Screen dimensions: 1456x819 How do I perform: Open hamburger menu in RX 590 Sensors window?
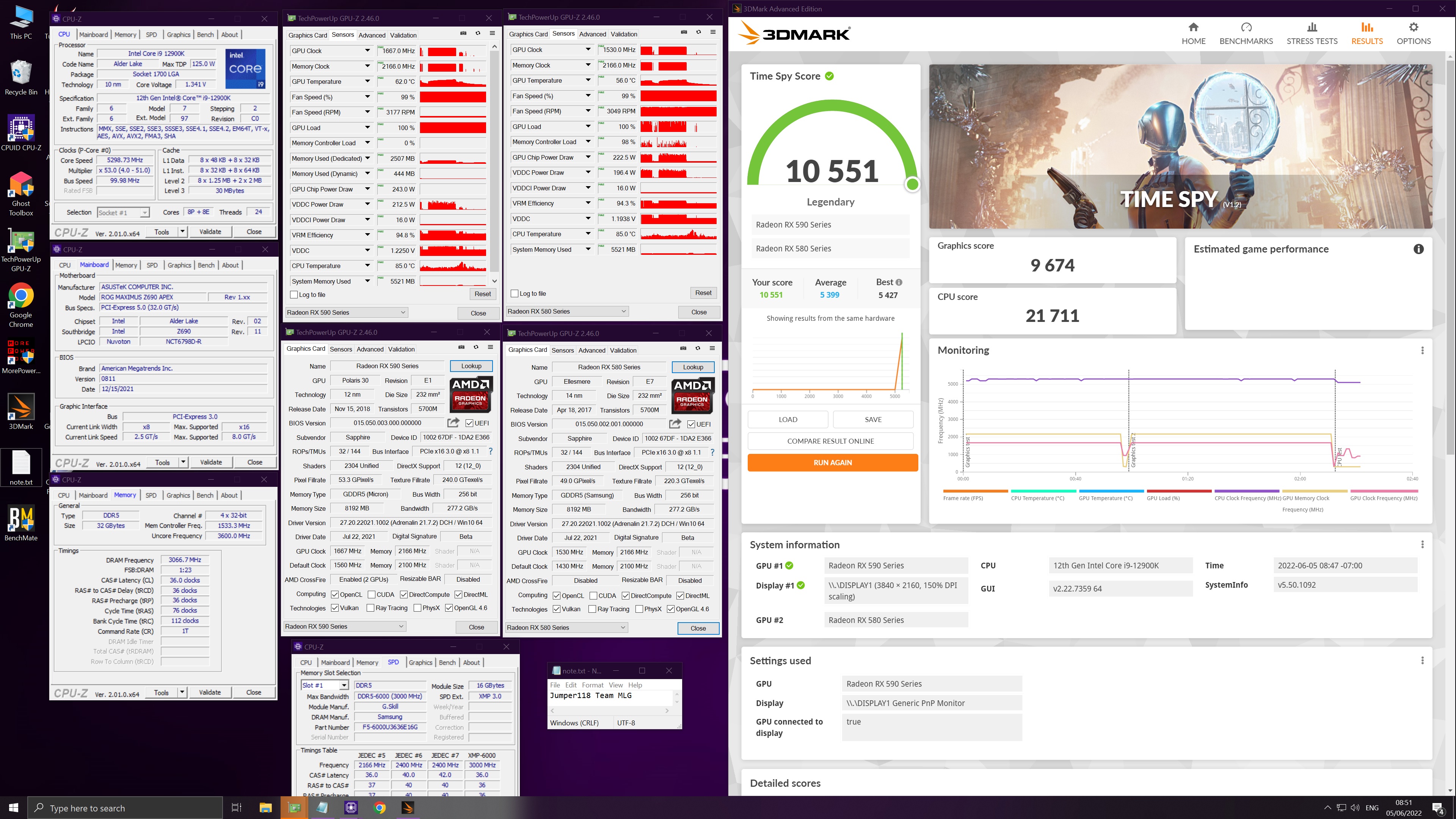click(492, 33)
